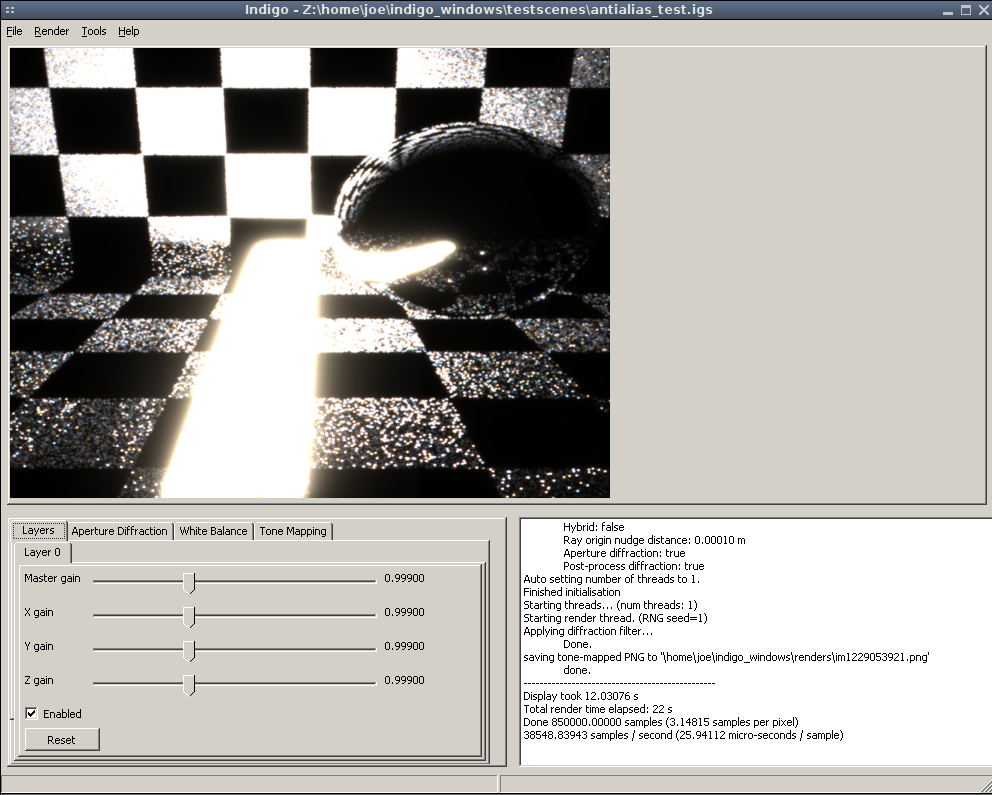The width and height of the screenshot is (992, 795).
Task: Click the Master gain slider handle
Action: click(189, 583)
